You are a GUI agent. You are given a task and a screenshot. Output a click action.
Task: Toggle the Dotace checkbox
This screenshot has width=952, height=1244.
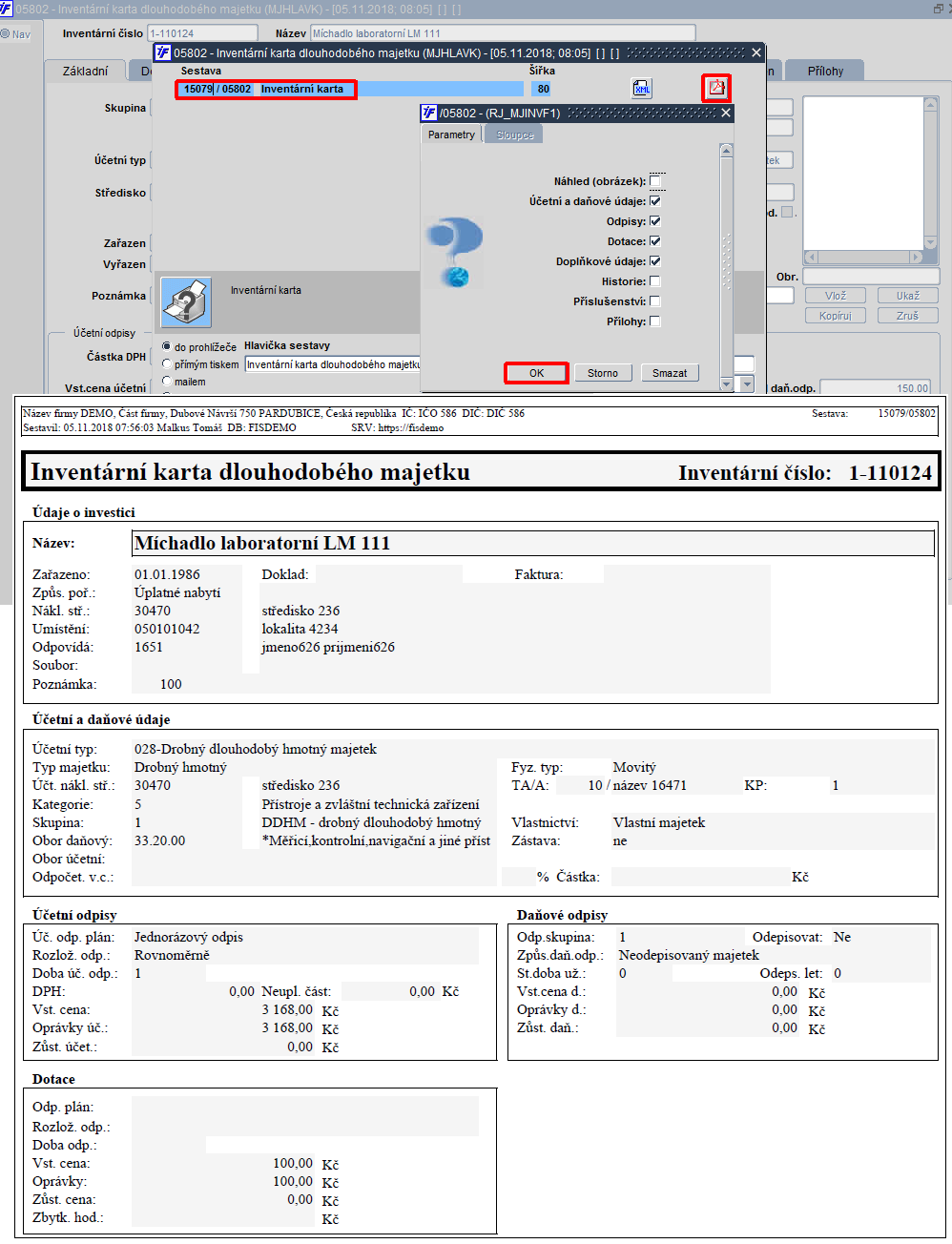pyautogui.click(x=655, y=241)
